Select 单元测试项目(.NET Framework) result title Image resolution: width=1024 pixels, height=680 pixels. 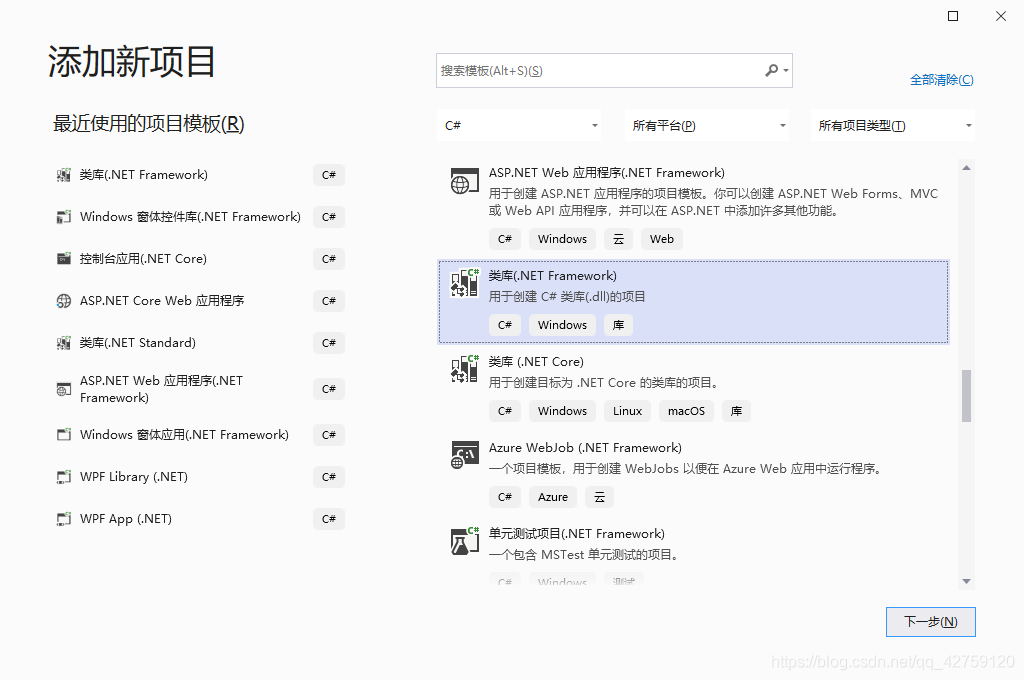tap(577, 534)
